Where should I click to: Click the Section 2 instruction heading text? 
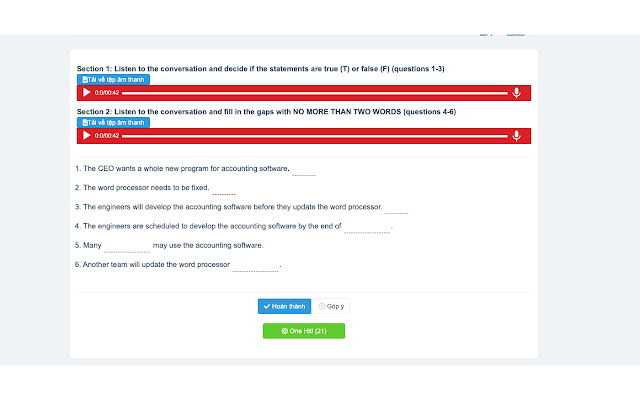tap(266, 111)
